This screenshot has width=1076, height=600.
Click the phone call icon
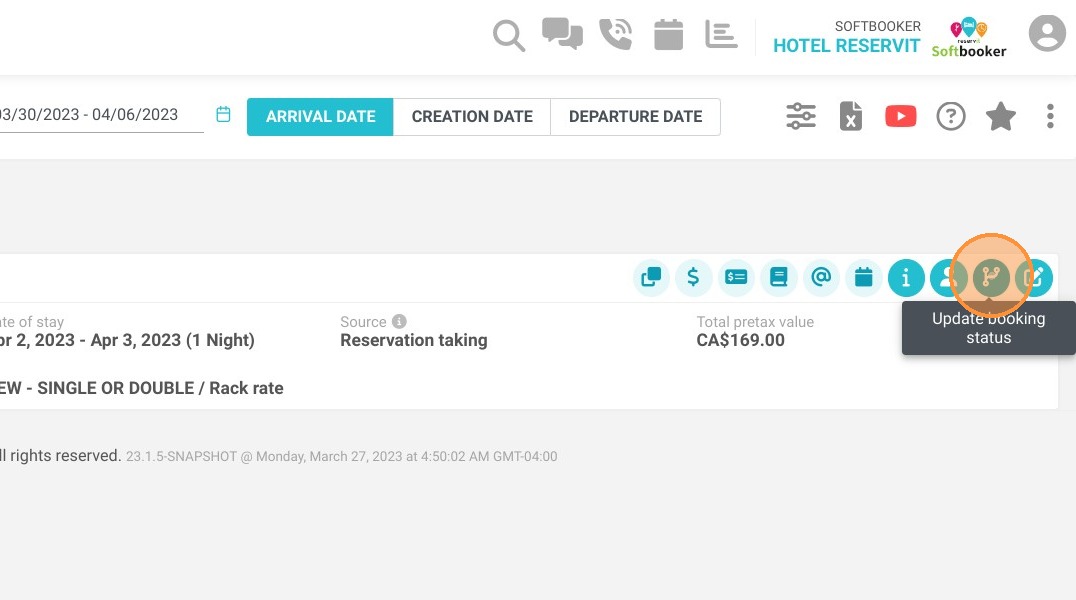[616, 34]
